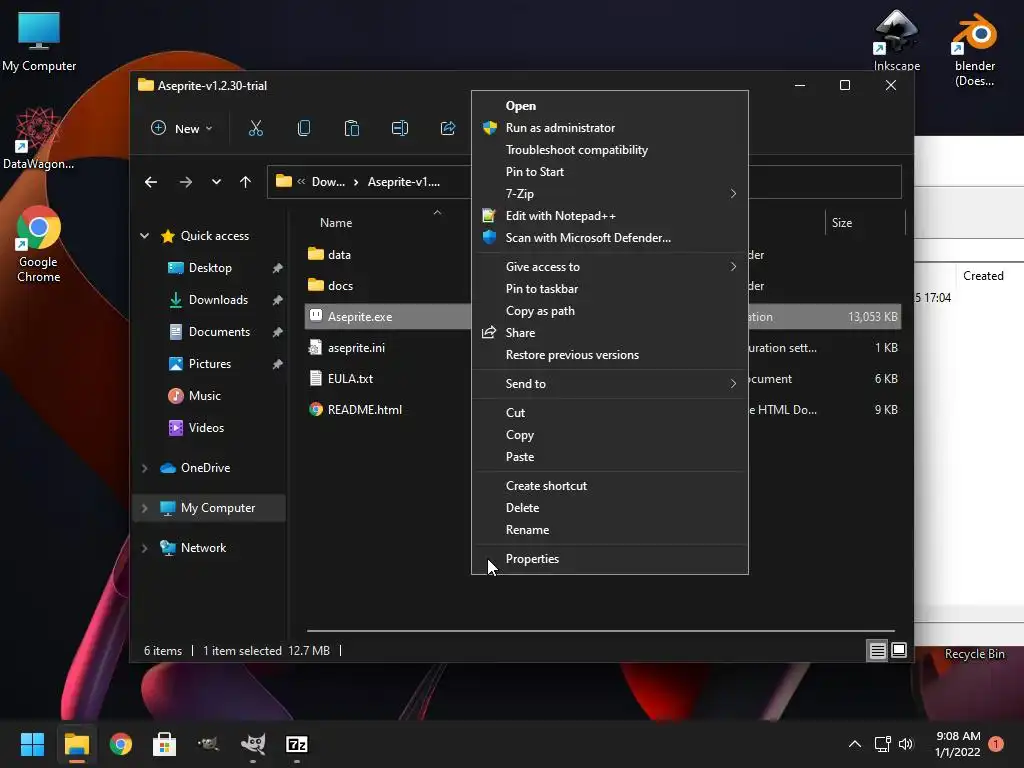Choose Delete in the context menu
Viewport: 1024px width, 768px height.
coord(610,508)
